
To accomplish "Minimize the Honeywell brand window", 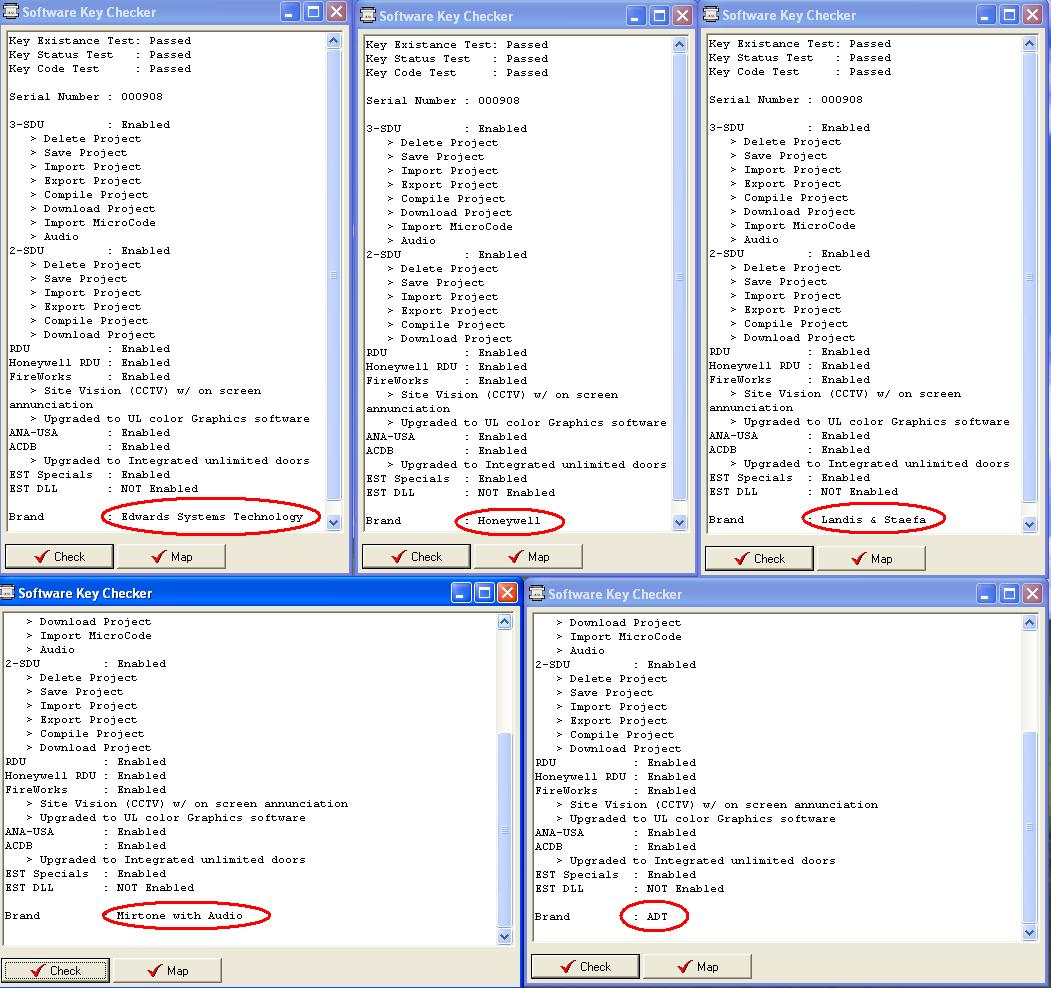I will tap(636, 16).
